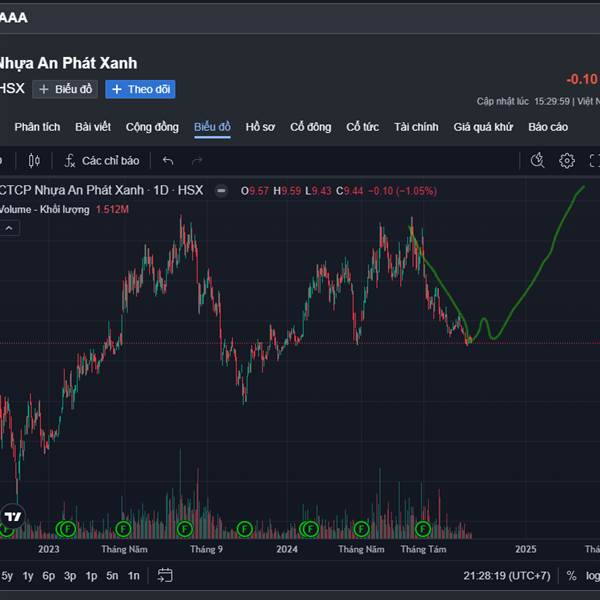This screenshot has width=600, height=600.
Task: Open the F marker above Tháng Năm after 2023
Action: click(123, 530)
